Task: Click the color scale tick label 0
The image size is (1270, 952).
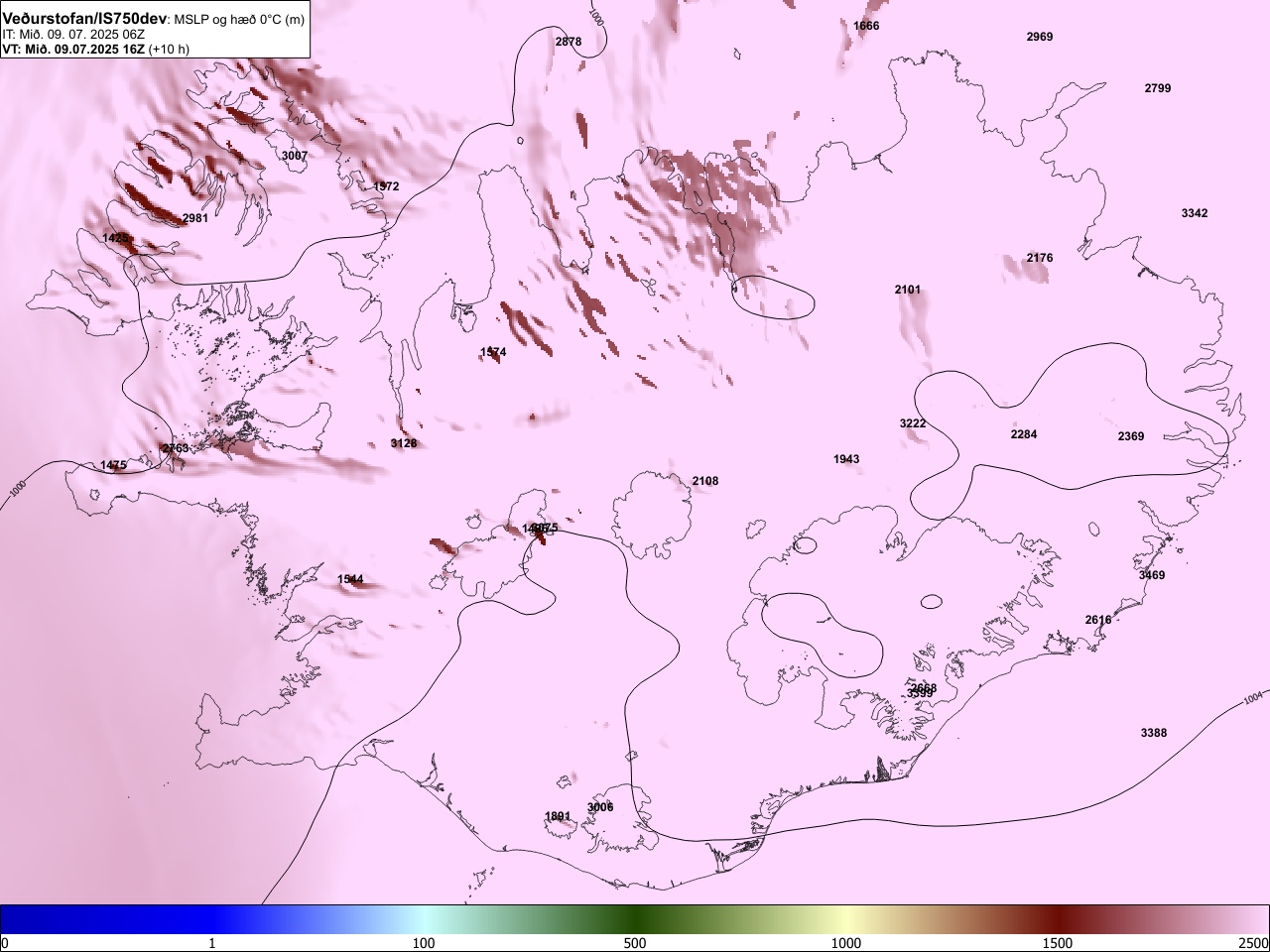Action: [x=5, y=942]
